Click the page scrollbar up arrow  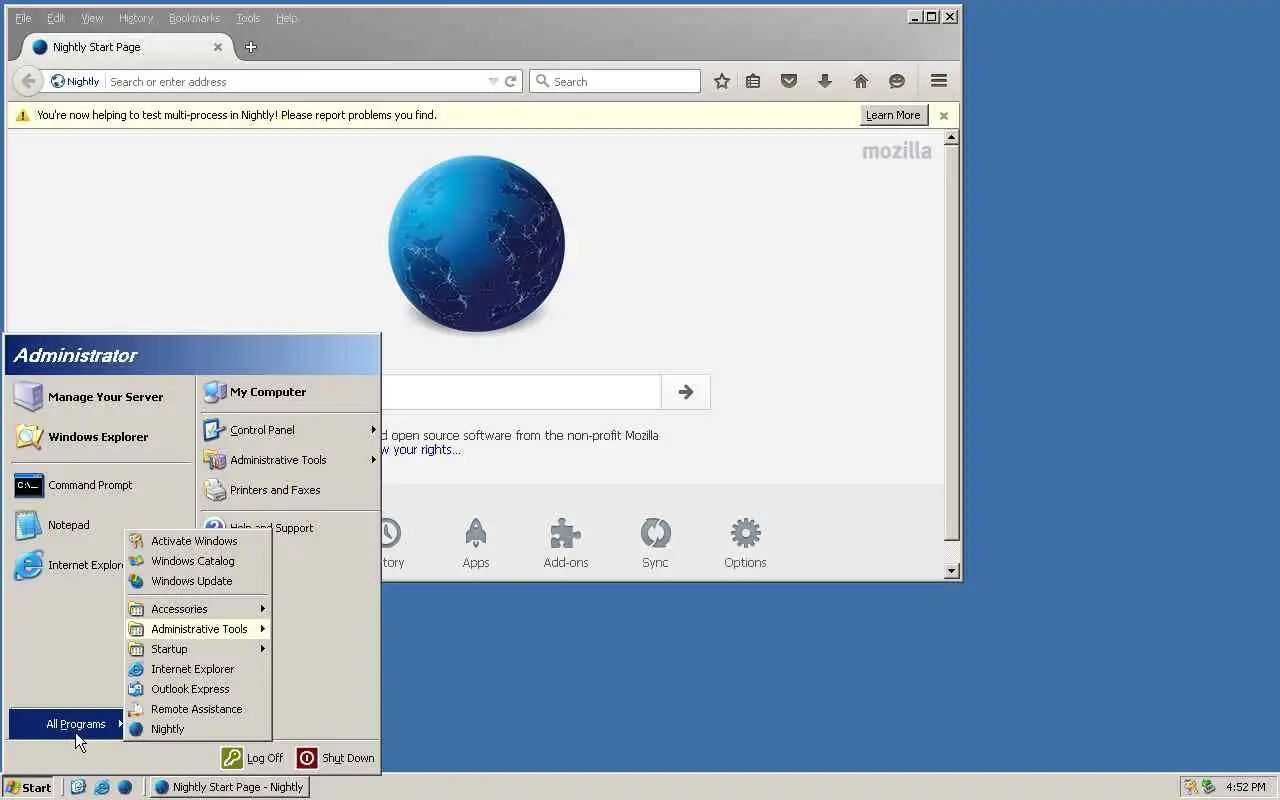tap(952, 138)
